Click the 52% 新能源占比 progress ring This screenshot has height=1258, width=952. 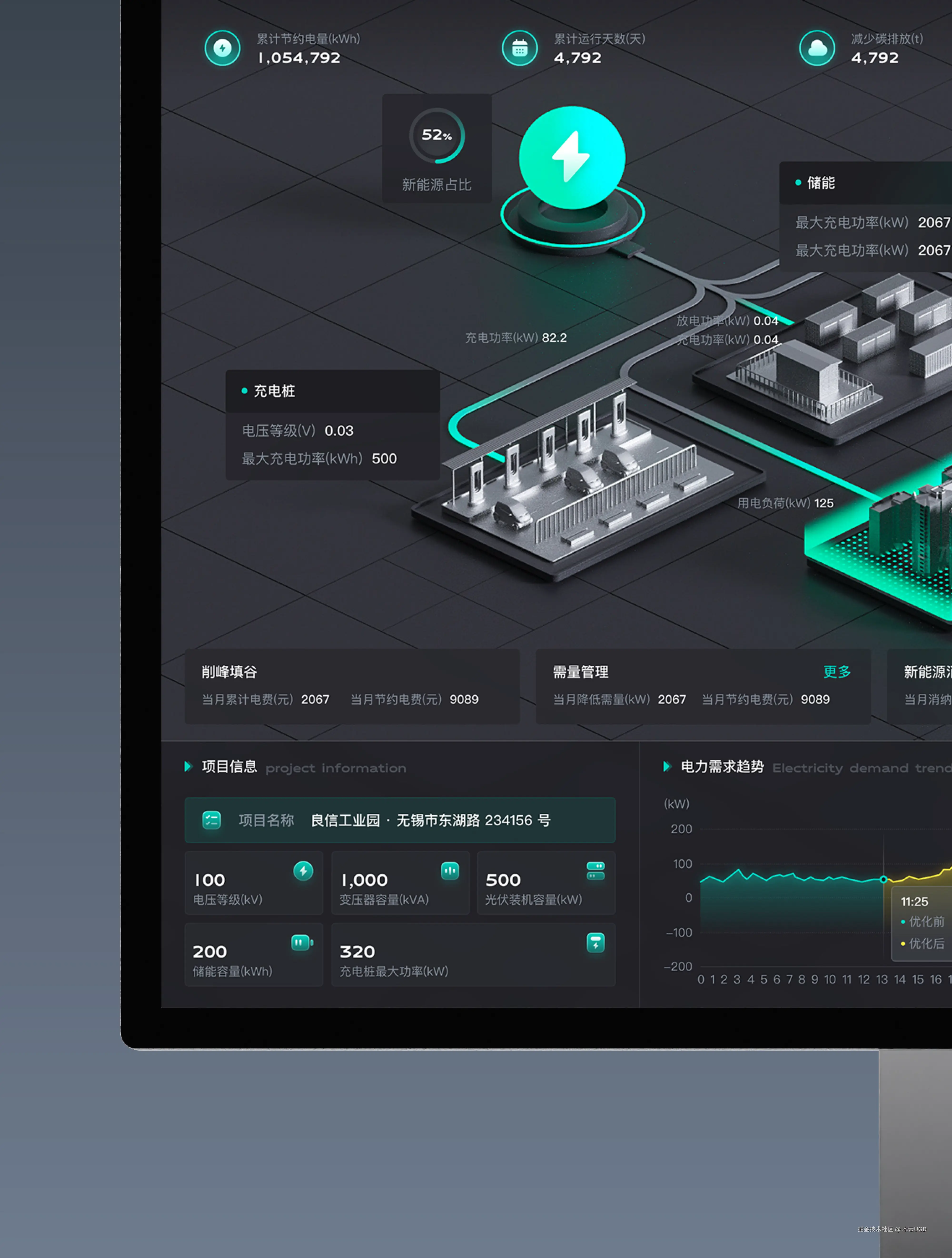(437, 136)
